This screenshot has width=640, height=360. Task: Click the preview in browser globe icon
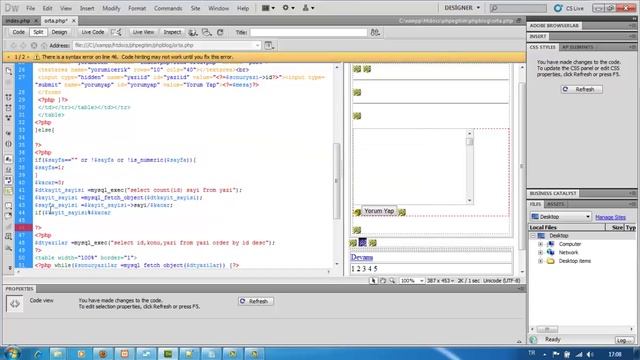coord(193,32)
